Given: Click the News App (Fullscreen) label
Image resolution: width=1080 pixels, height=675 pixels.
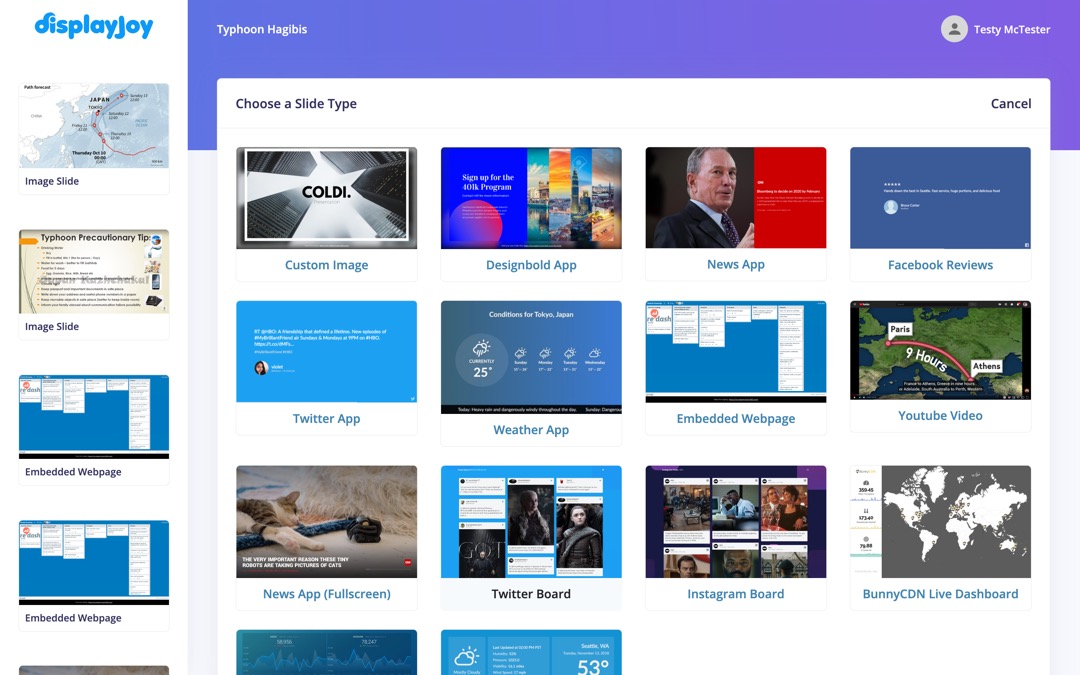Looking at the screenshot, I should point(326,594).
